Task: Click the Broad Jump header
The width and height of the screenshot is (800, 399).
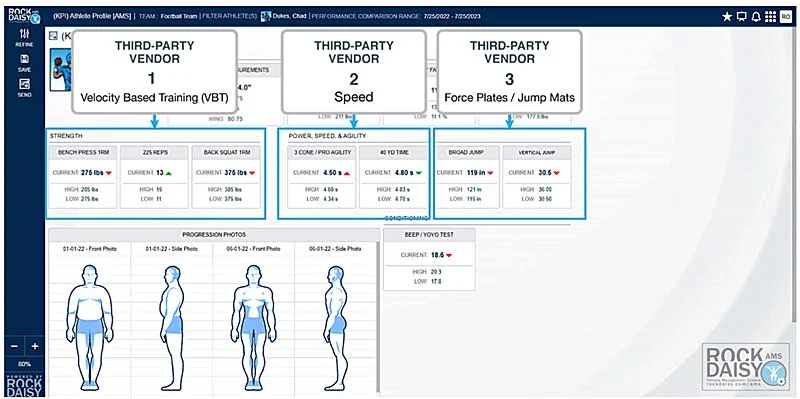Action: (466, 153)
